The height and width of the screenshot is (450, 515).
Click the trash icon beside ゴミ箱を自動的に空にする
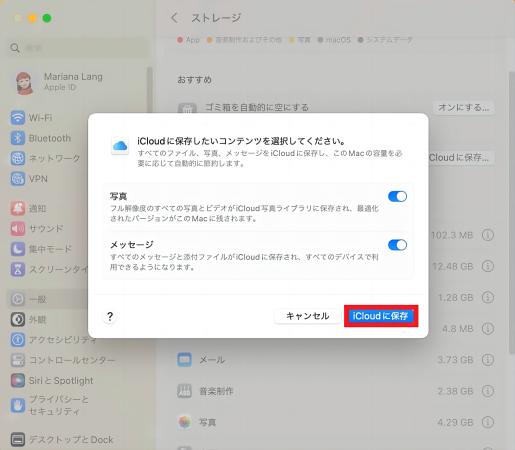187,108
